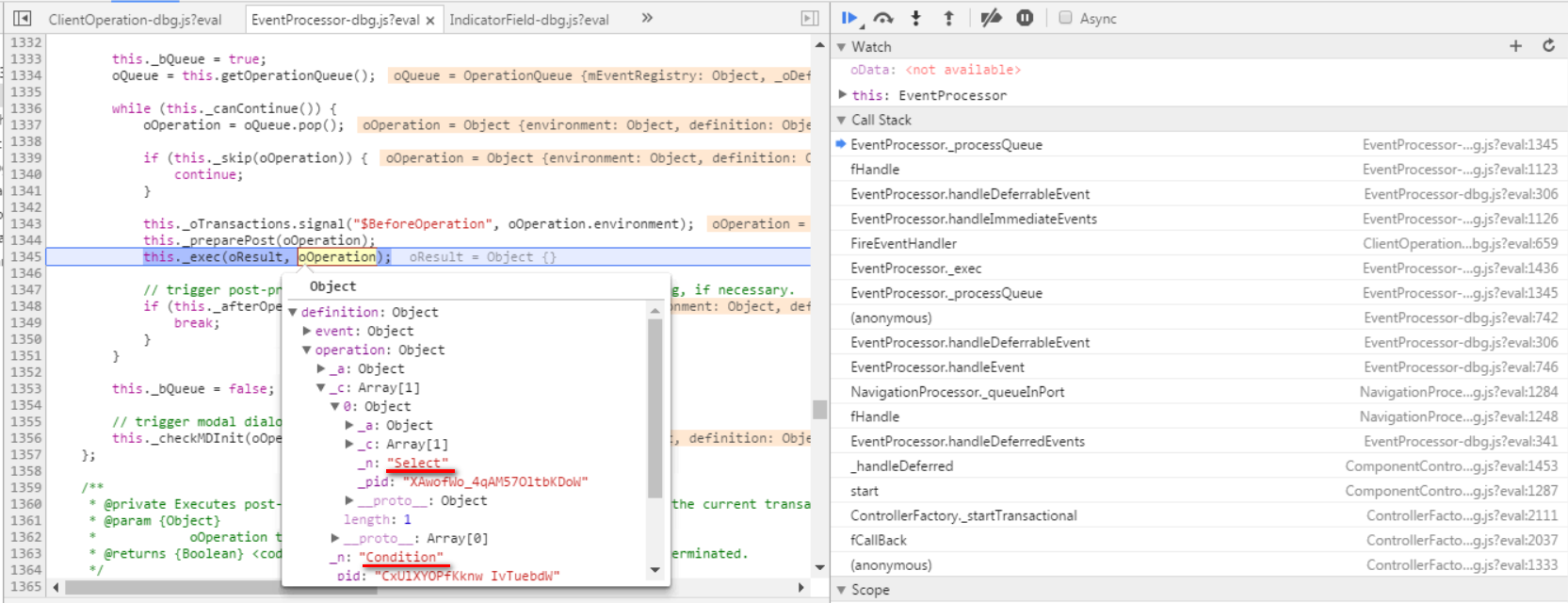
Task: Collapse the '0: Object' array entry
Action: tap(335, 406)
